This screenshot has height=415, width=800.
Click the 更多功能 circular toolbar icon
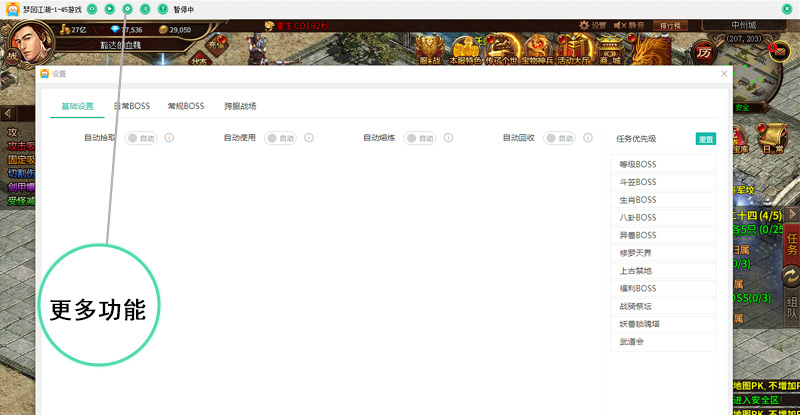(x=127, y=8)
